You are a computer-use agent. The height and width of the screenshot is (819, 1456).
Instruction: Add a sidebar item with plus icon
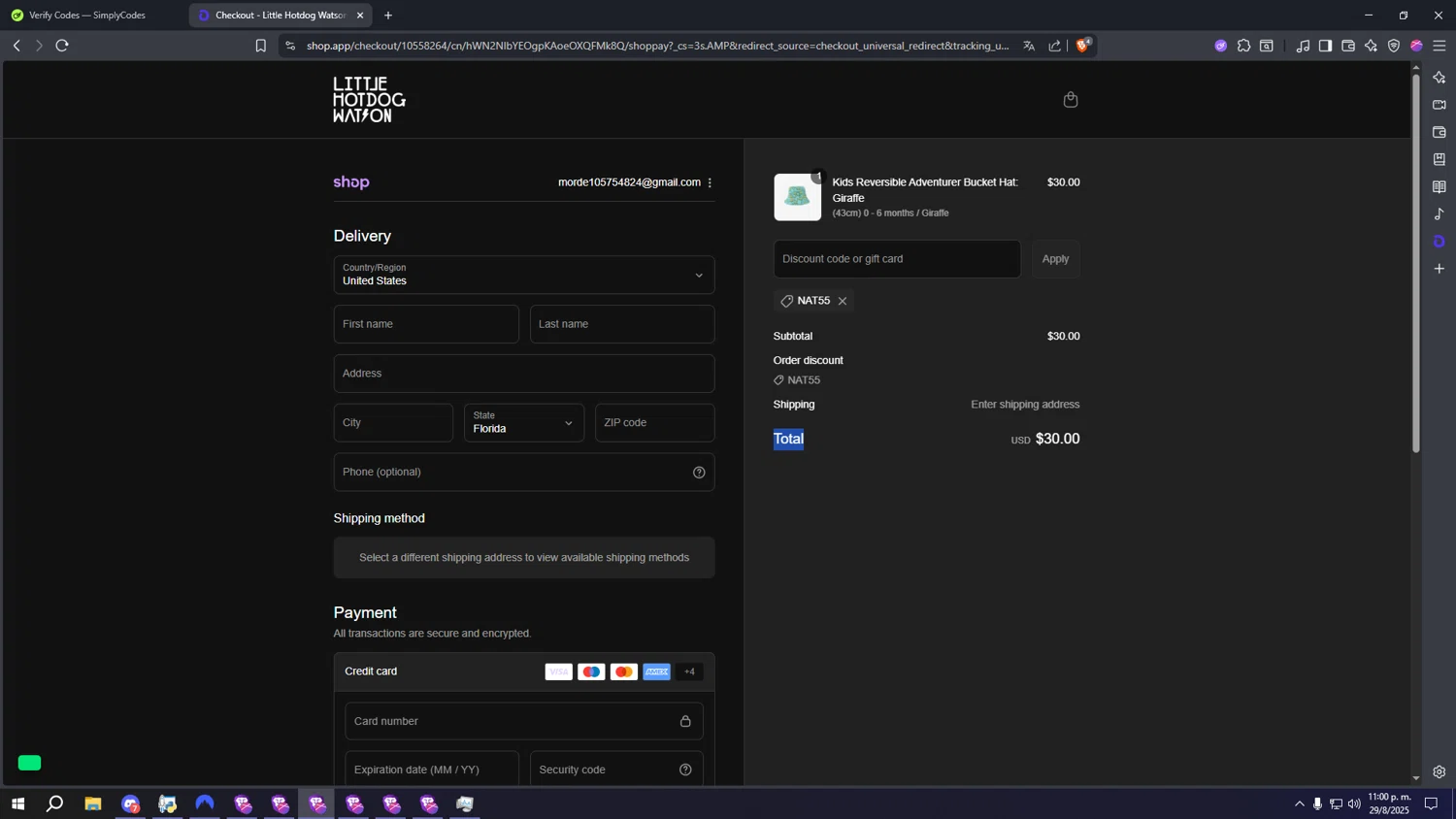[x=1439, y=269]
